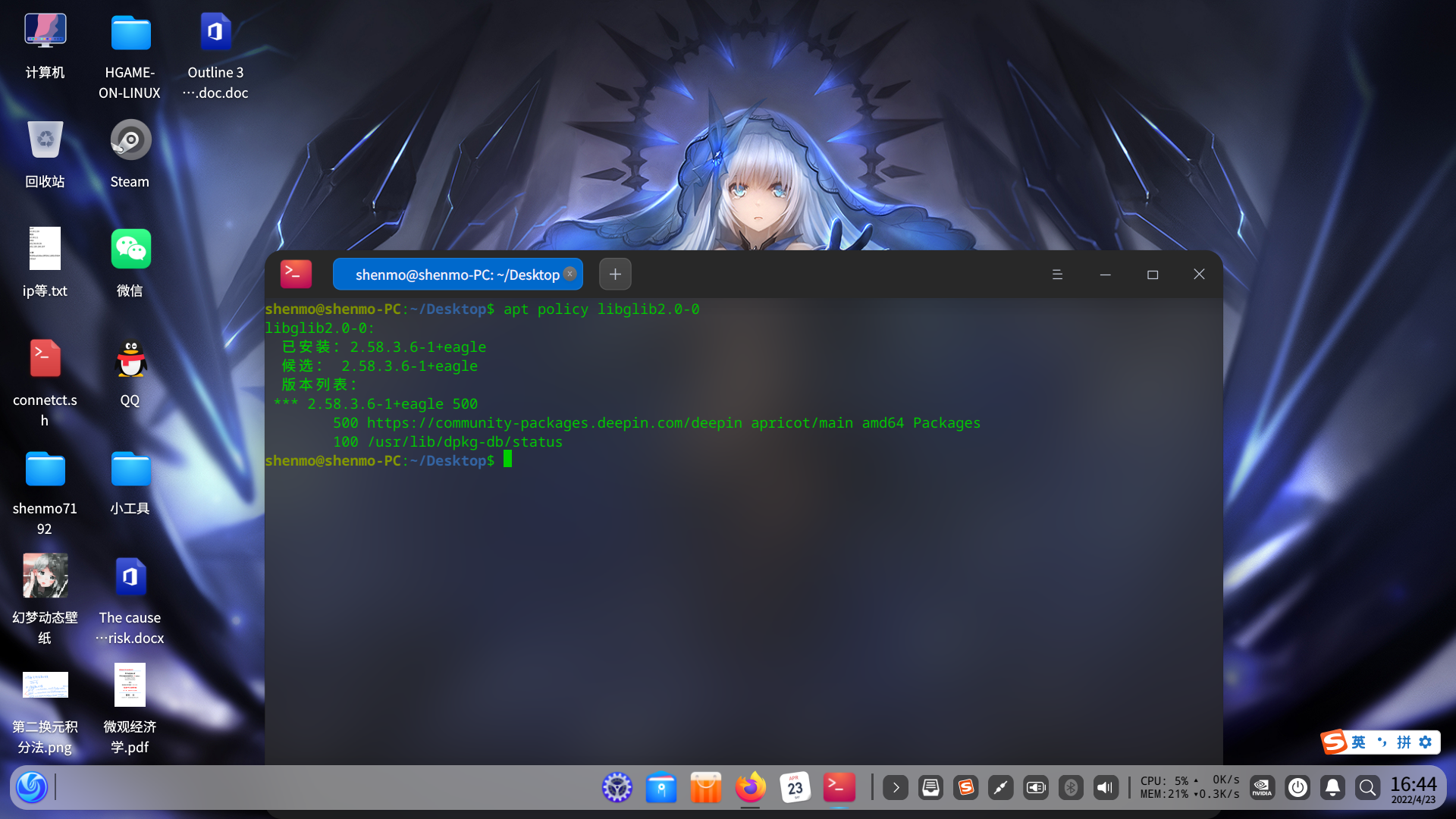Open the dock search magnifier
Viewport: 1456px width, 819px height.
tap(1367, 788)
